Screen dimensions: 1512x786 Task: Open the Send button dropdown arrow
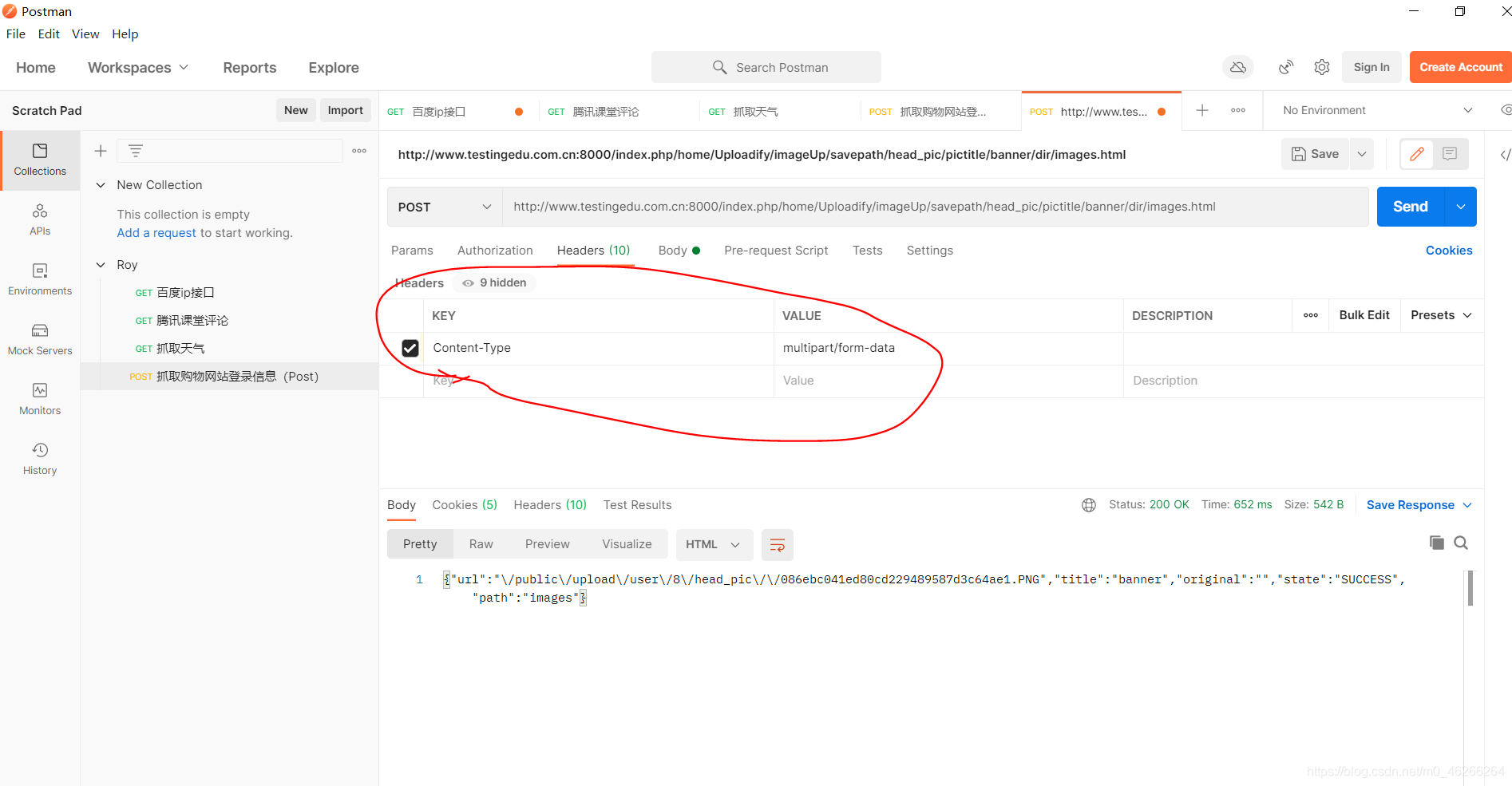(1460, 207)
